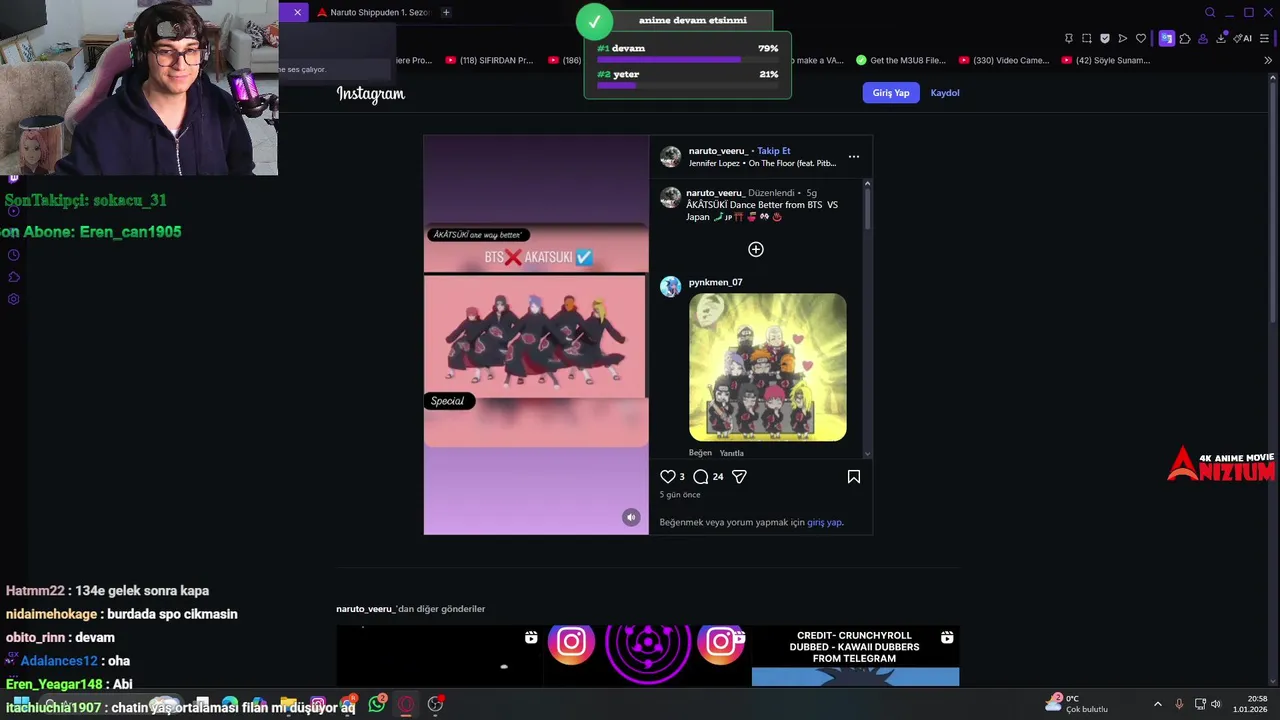The height and width of the screenshot is (720, 1280).
Task: Vote #2 yeter in the poll
Action: coord(687,80)
